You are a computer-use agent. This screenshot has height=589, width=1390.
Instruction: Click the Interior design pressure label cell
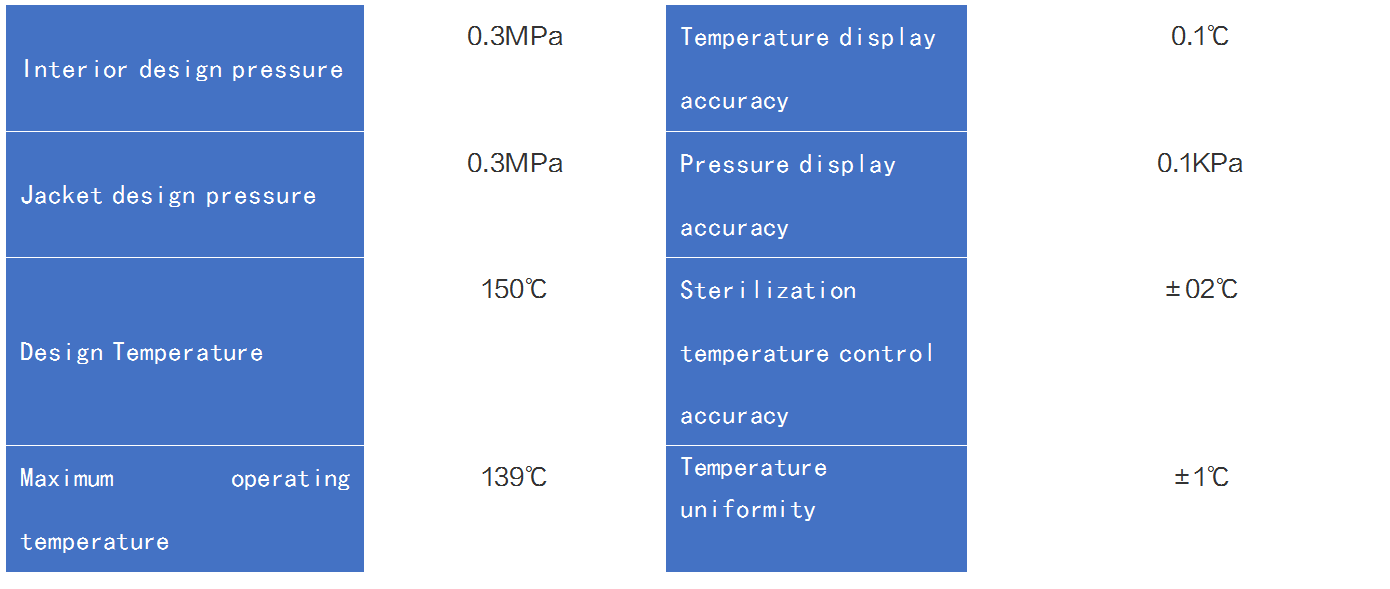pos(183,70)
